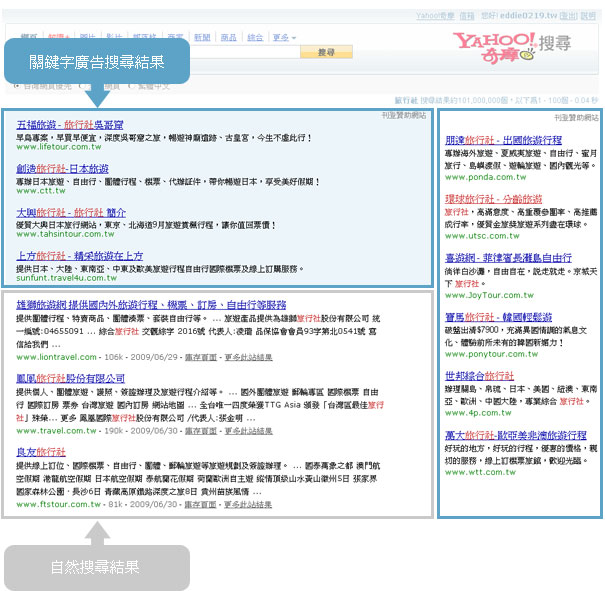Switch to the 新聞 search tab
The width and height of the screenshot is (605, 591).
[202, 37]
